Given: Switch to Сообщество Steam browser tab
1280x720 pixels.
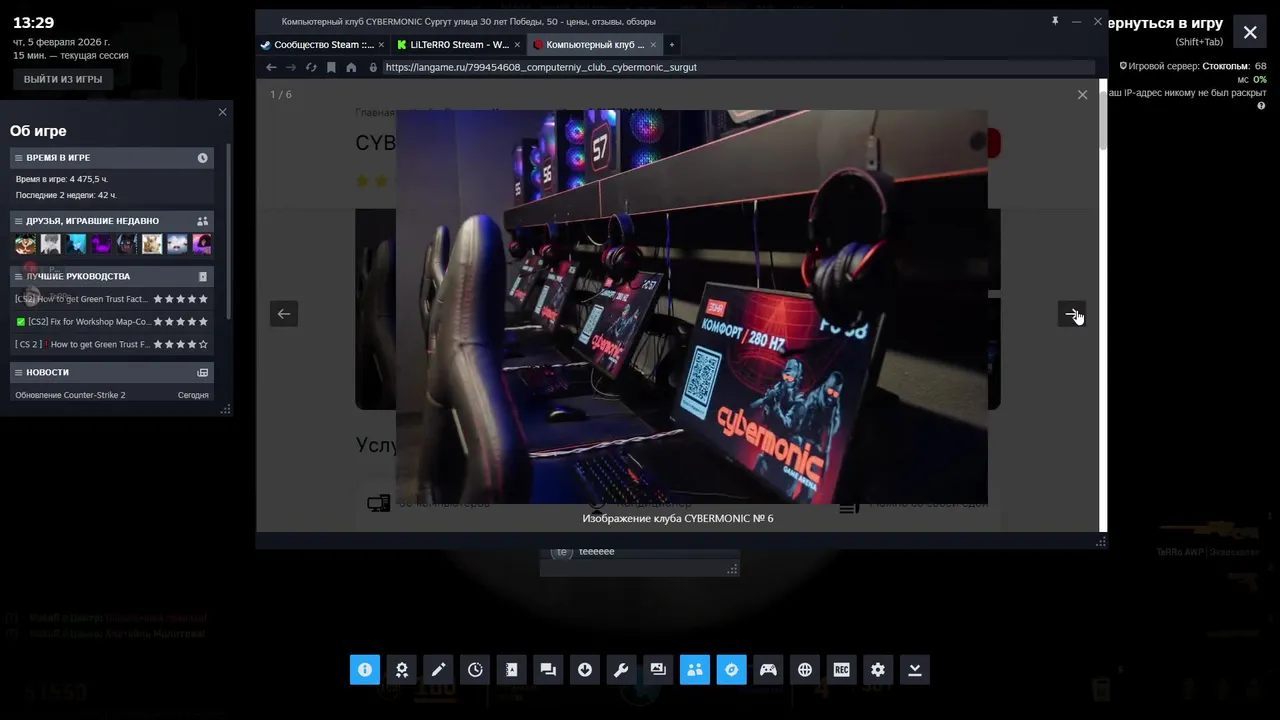Looking at the screenshot, I should [316, 45].
